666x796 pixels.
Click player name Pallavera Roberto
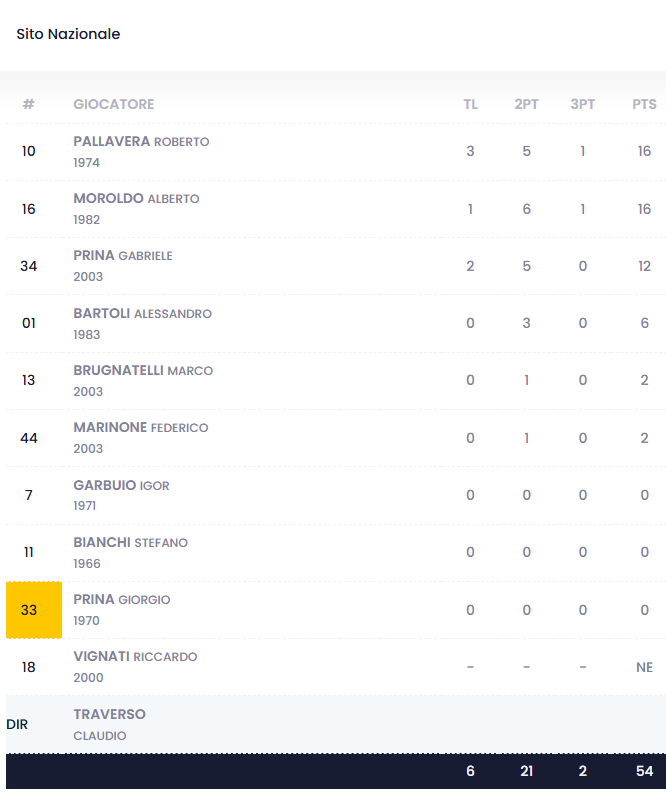[x=141, y=142]
